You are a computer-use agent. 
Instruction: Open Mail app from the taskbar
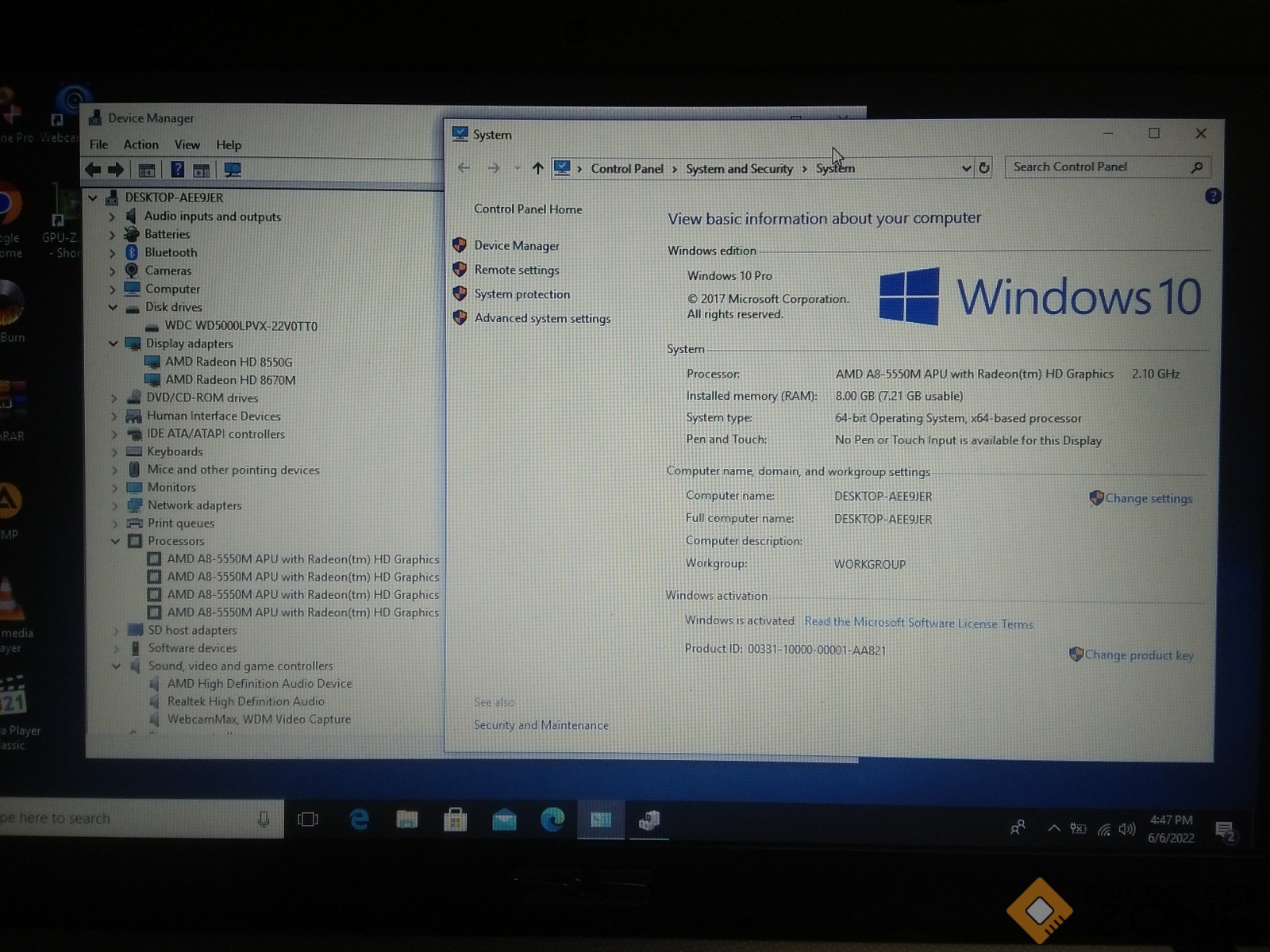pos(504,820)
